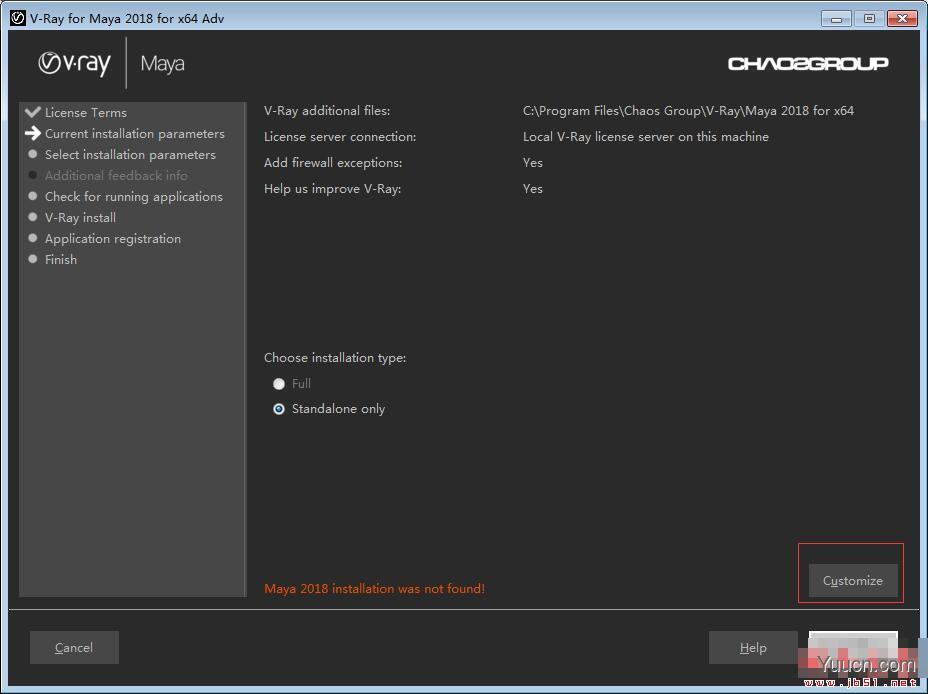This screenshot has width=928, height=694.
Task: Go to 'Check for running applications' step
Action: 133,197
